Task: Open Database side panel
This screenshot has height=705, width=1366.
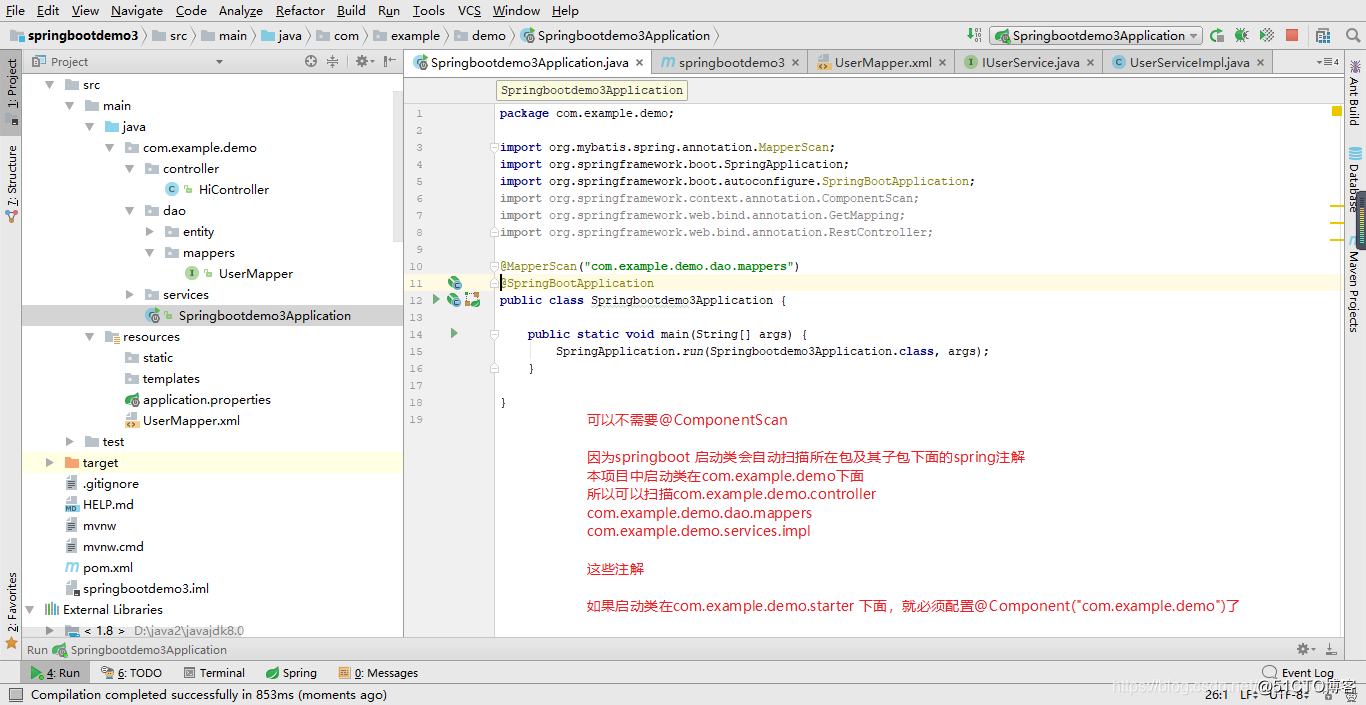Action: [1354, 179]
